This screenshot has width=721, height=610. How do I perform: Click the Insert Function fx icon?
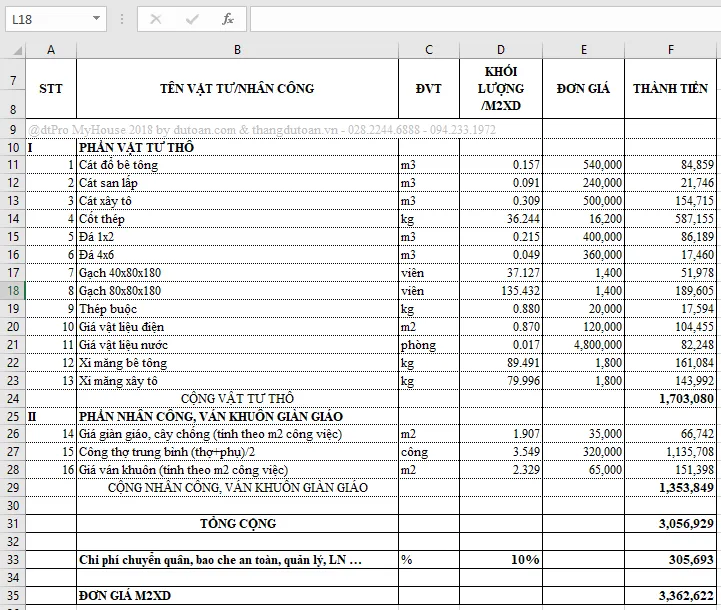tap(227, 19)
